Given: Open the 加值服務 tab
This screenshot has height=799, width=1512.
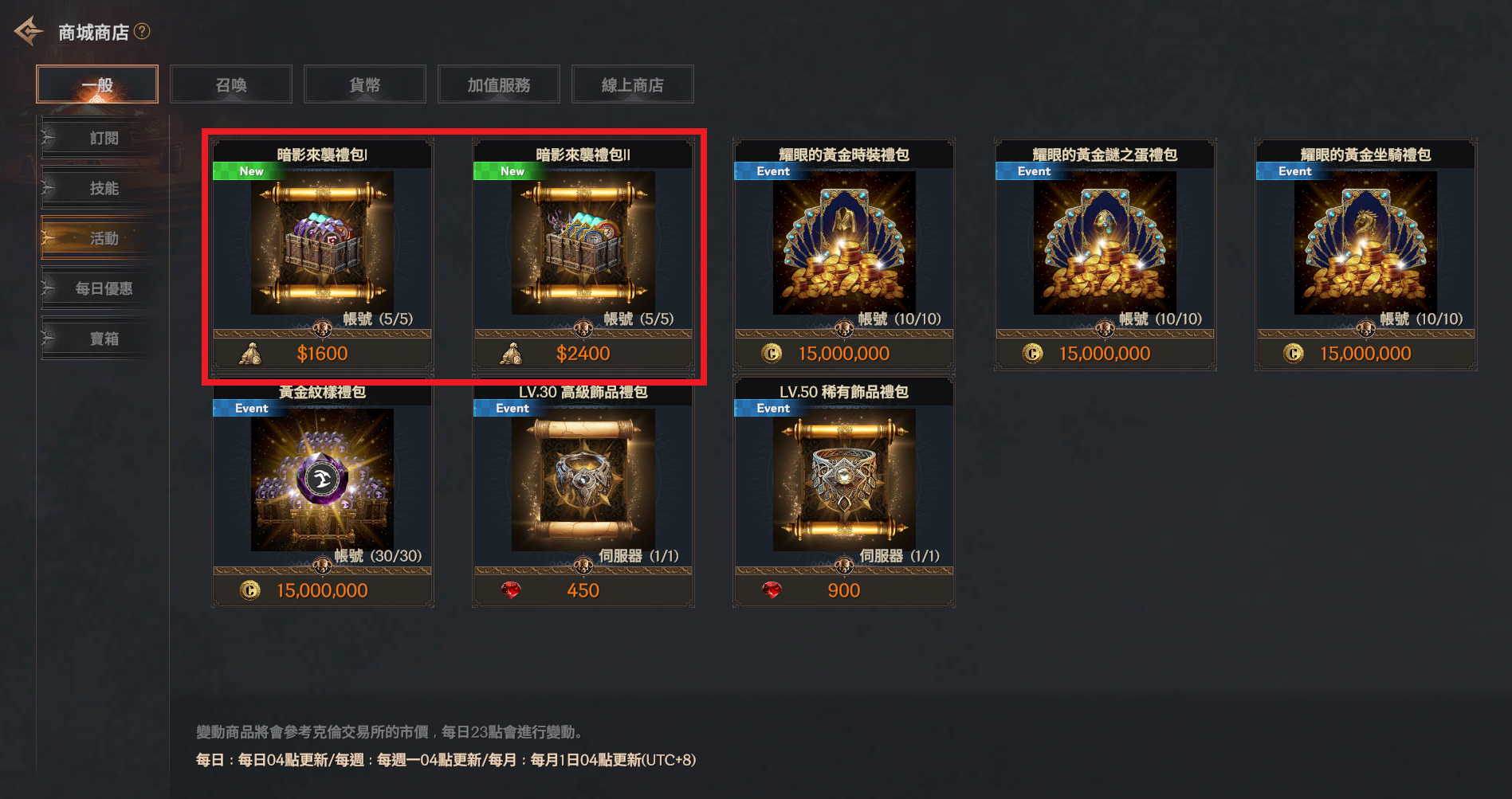Looking at the screenshot, I should point(499,84).
